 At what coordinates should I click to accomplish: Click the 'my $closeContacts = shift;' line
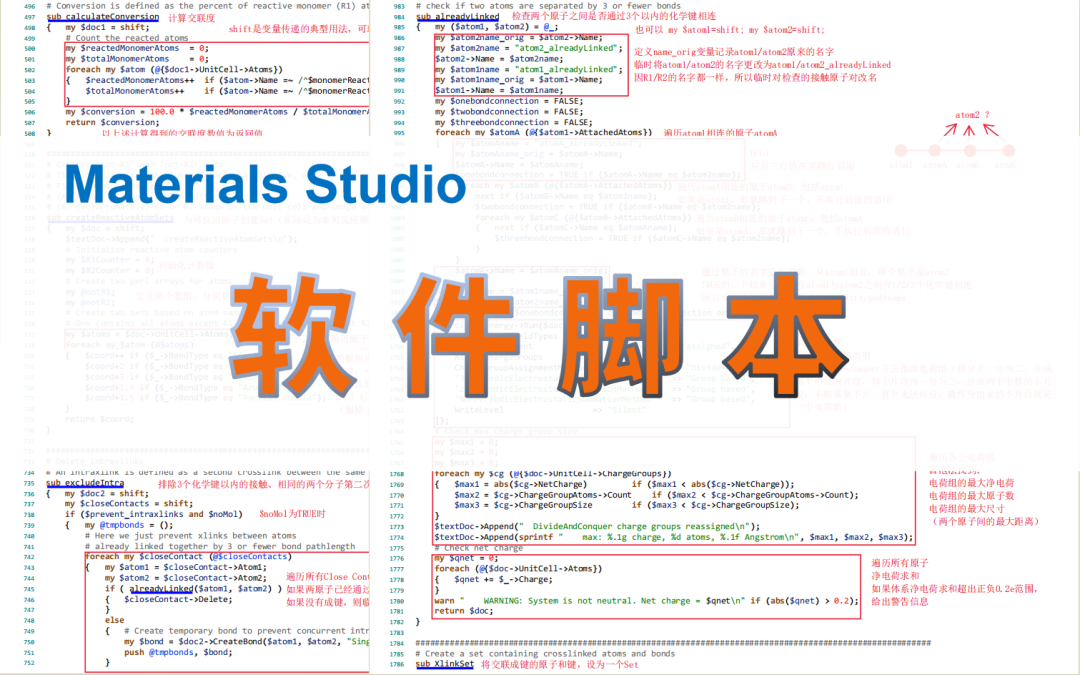click(x=129, y=503)
